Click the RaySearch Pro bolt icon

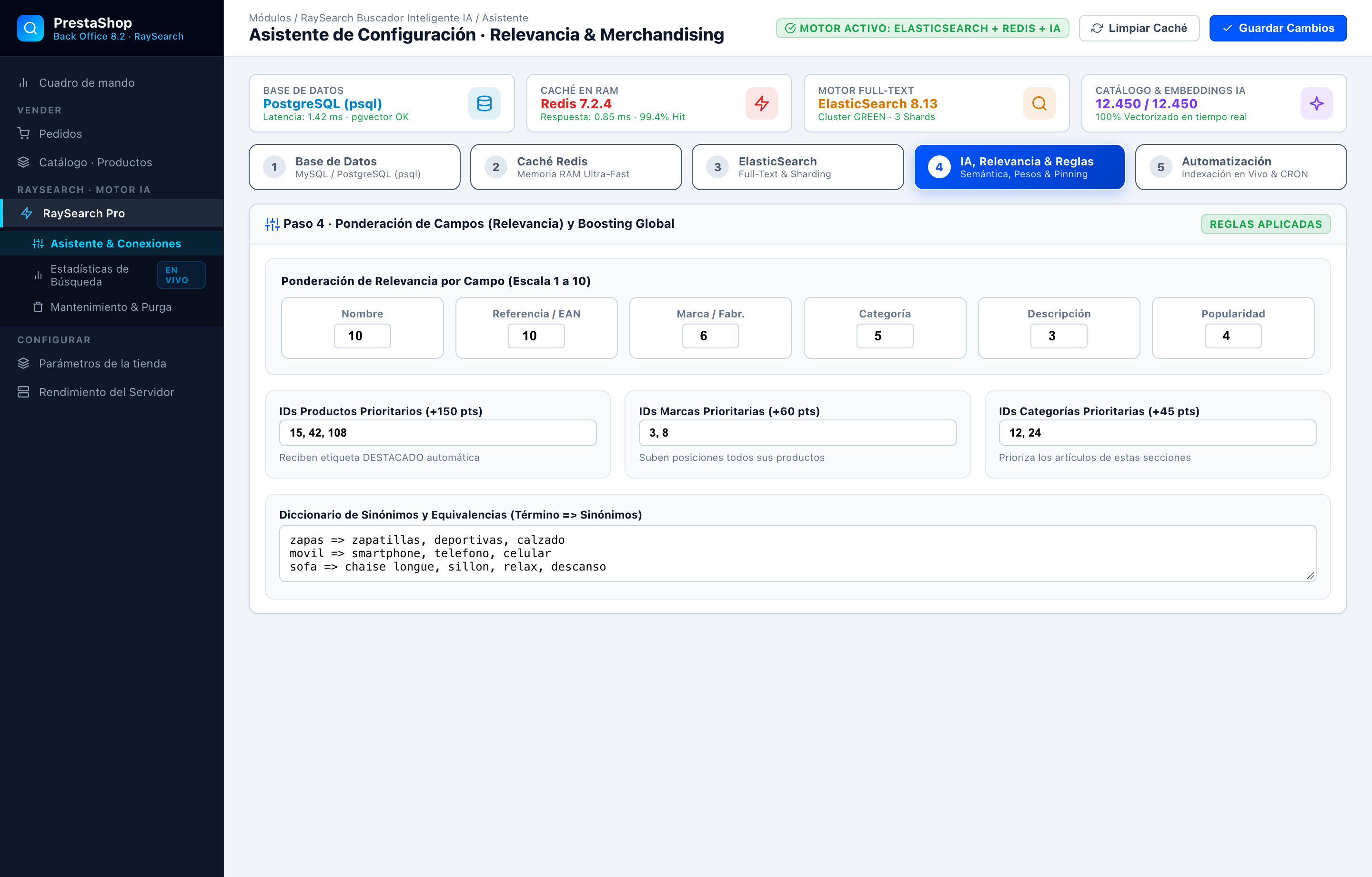click(27, 213)
